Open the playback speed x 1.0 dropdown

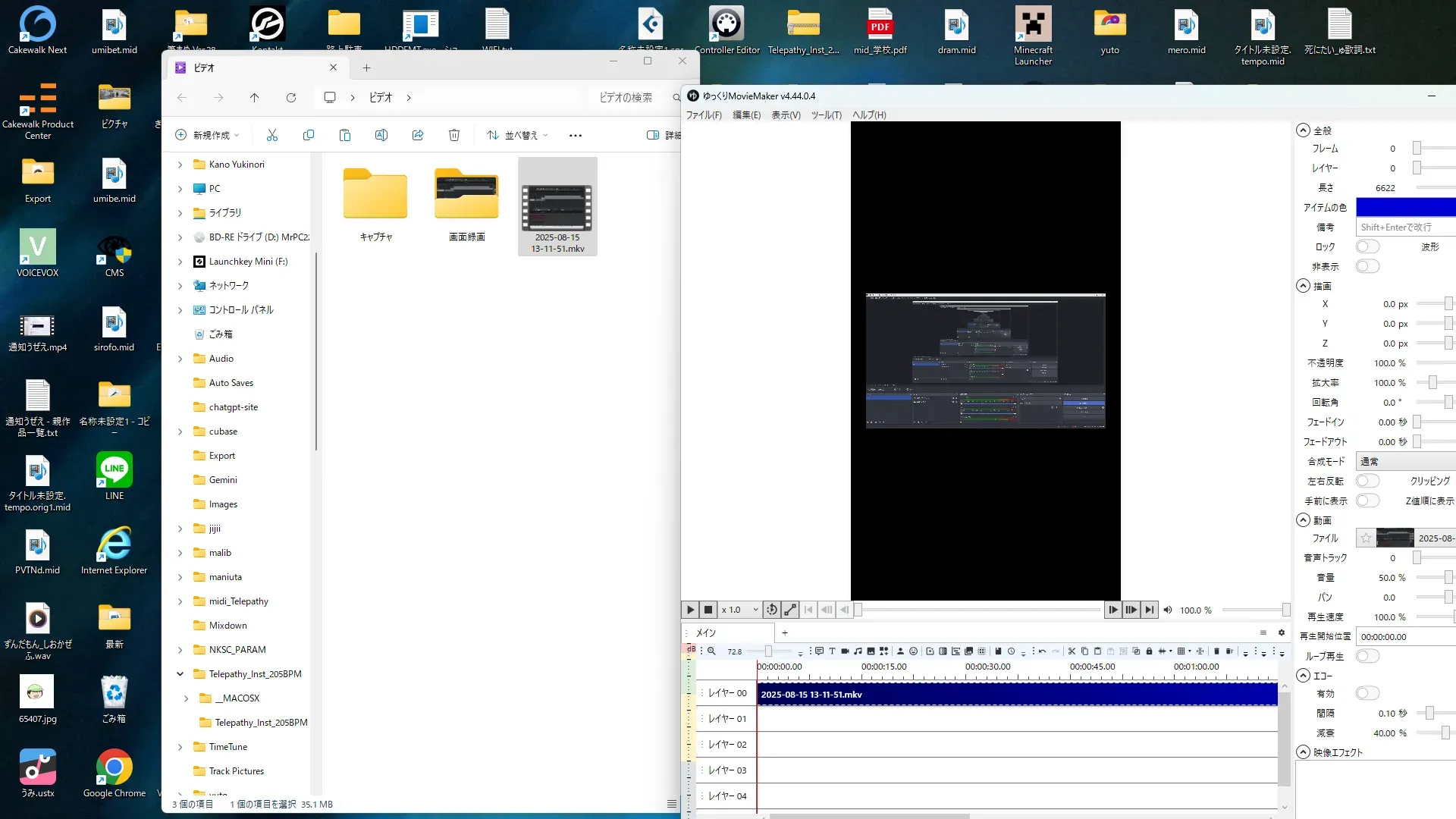pyautogui.click(x=739, y=610)
